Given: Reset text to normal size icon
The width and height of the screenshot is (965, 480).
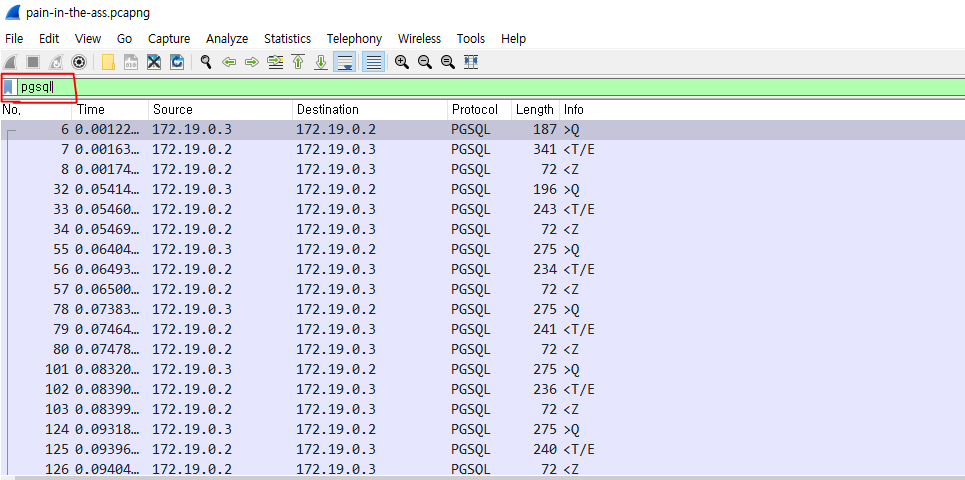Looking at the screenshot, I should pyautogui.click(x=448, y=62).
